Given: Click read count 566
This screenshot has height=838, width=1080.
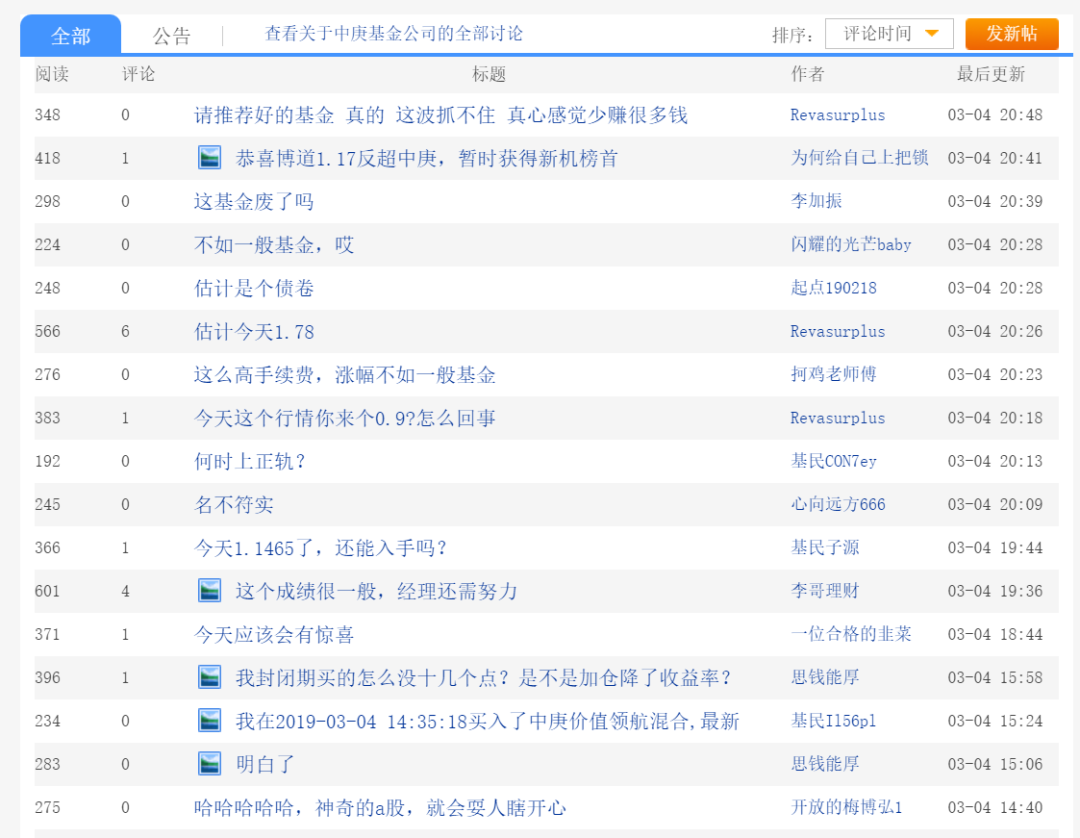Looking at the screenshot, I should [x=48, y=332].
